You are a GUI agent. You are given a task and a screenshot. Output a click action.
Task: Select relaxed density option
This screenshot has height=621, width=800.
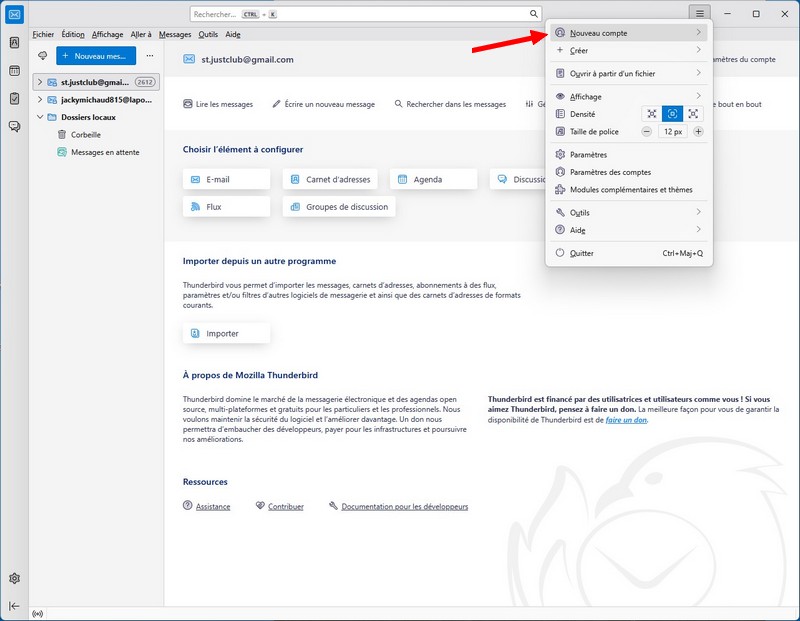tap(693, 114)
